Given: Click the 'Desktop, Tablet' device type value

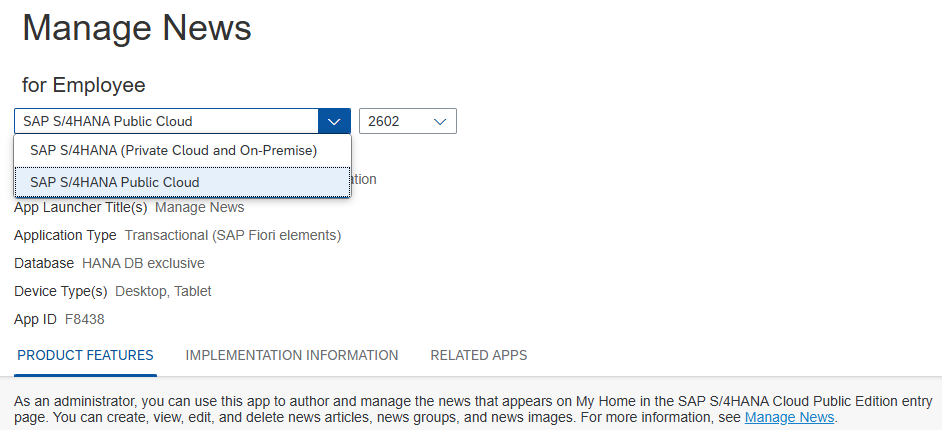Looking at the screenshot, I should pyautogui.click(x=163, y=291).
